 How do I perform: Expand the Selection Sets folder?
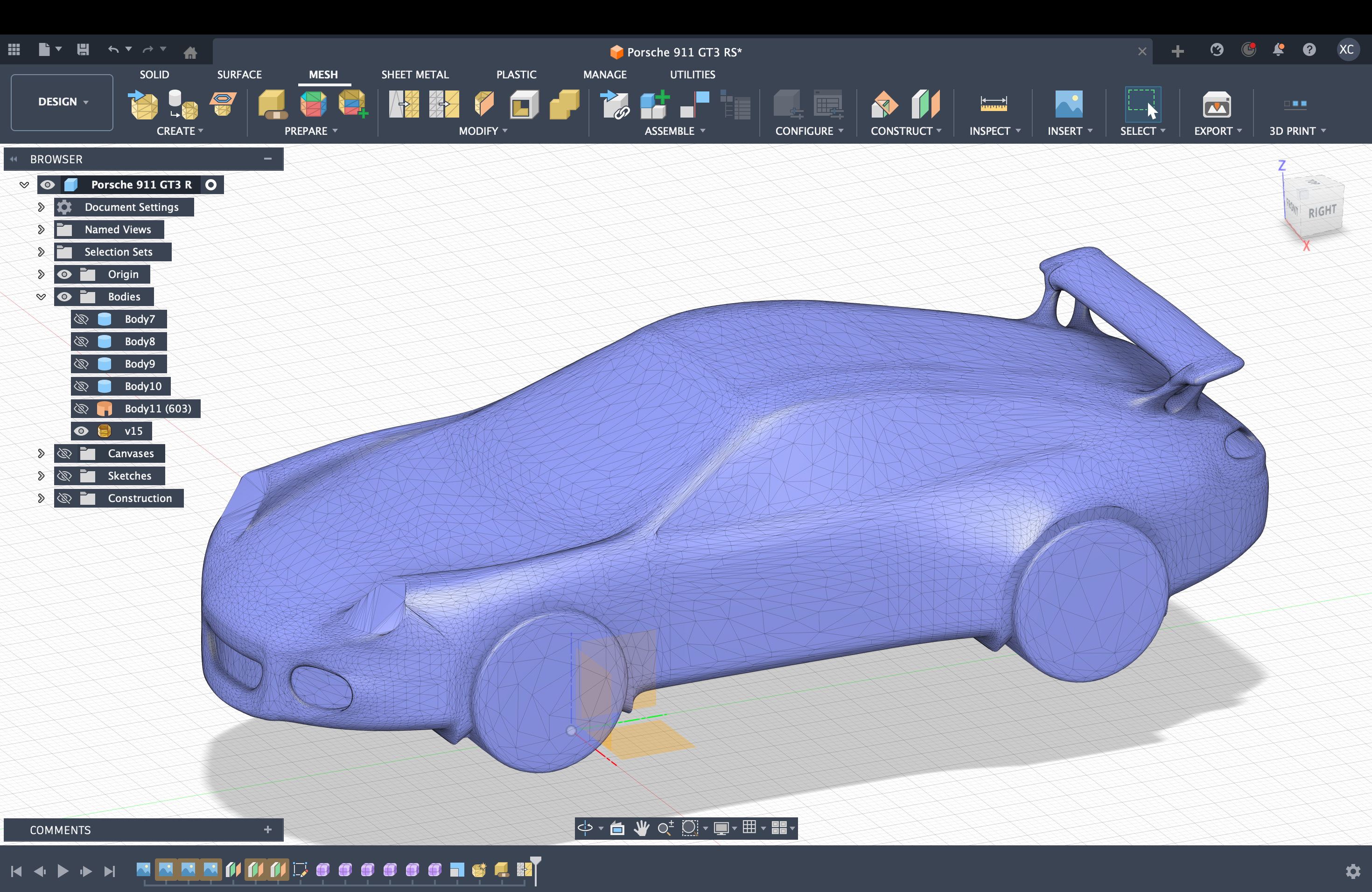tap(41, 251)
